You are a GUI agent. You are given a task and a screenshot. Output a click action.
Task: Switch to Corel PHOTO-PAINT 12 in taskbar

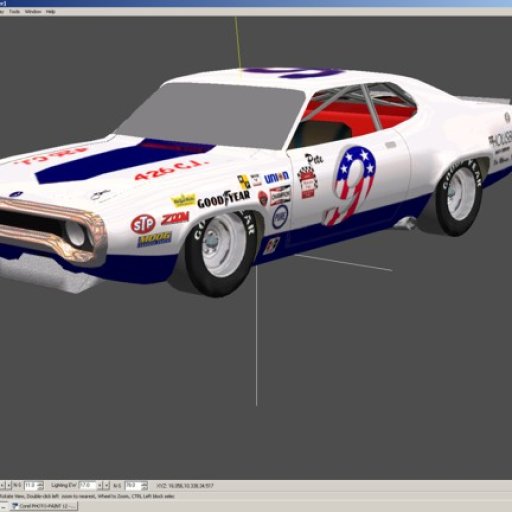tap(44, 506)
